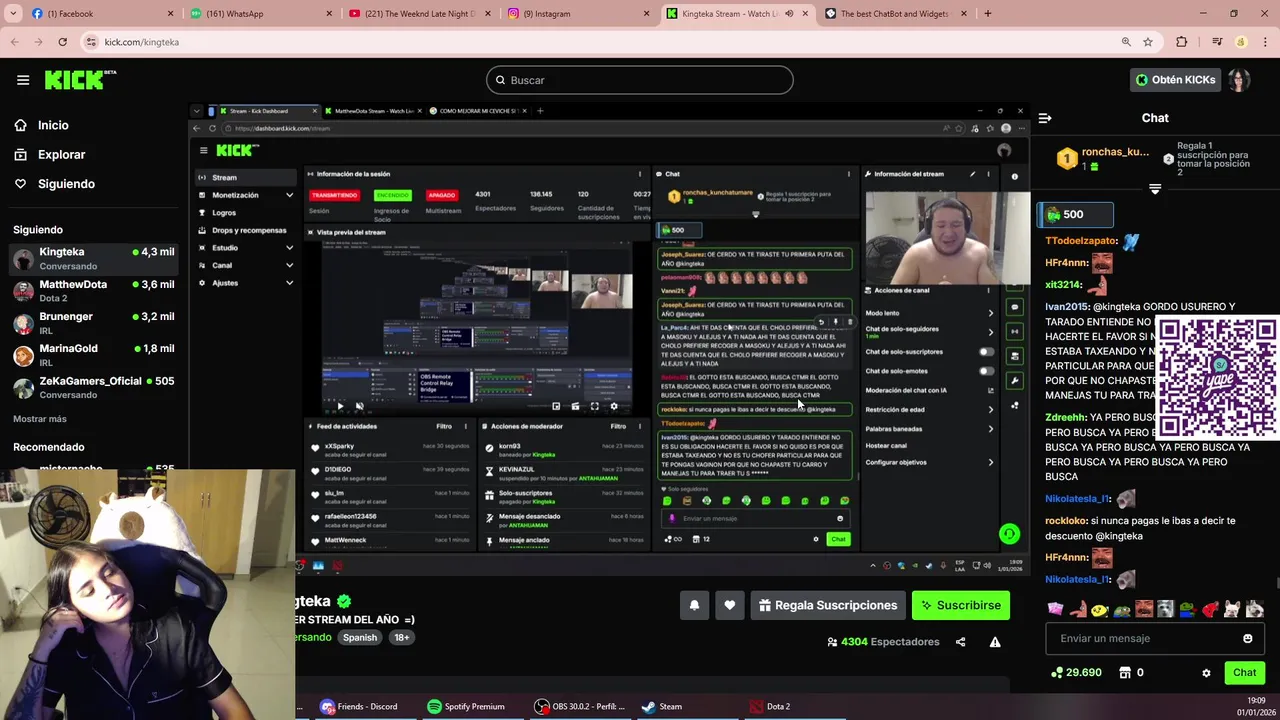Open Palabras baneadas in streamed dashboard
Image resolution: width=1280 pixels, height=720 pixels.
(930, 429)
